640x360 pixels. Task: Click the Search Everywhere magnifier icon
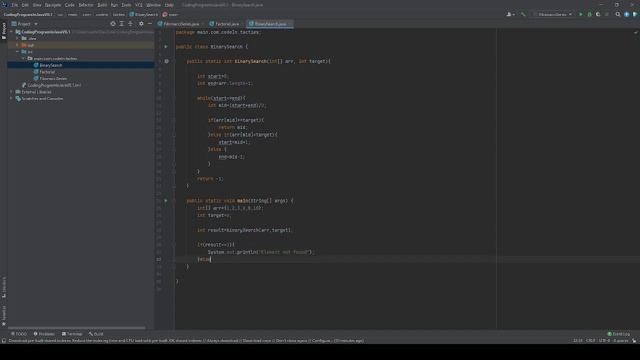pyautogui.click(x=618, y=14)
